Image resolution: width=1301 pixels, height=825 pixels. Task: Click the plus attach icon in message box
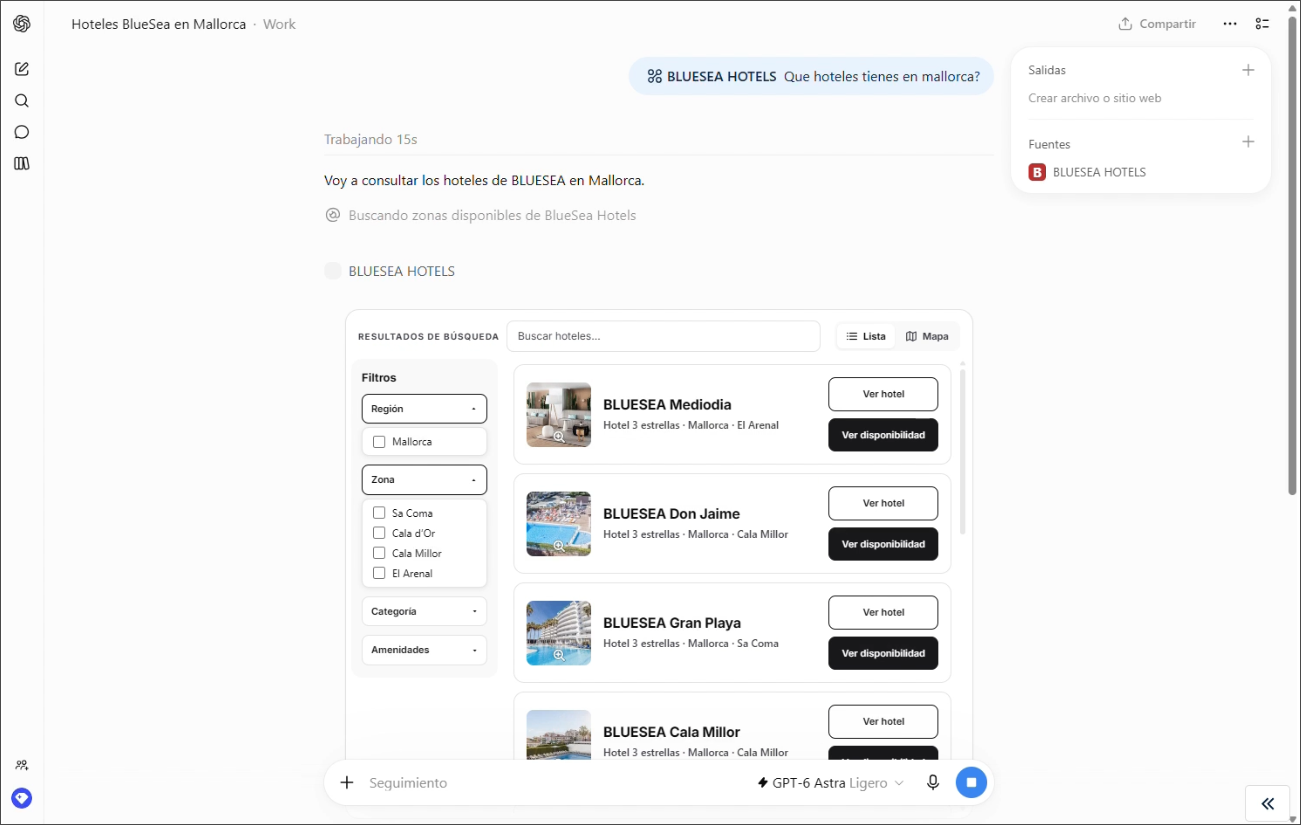347,783
